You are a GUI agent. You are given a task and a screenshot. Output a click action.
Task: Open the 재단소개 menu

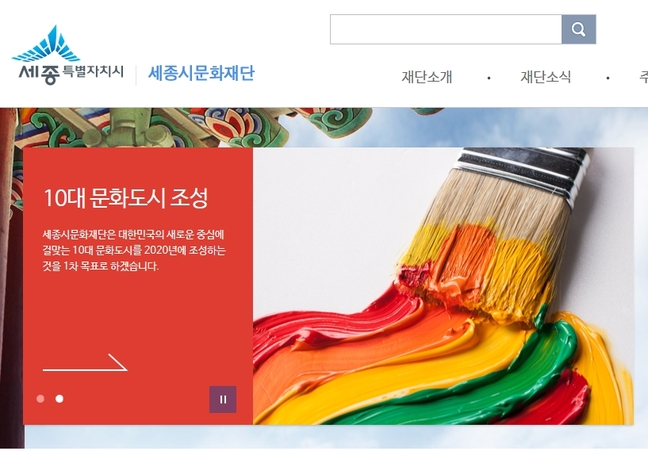[427, 77]
